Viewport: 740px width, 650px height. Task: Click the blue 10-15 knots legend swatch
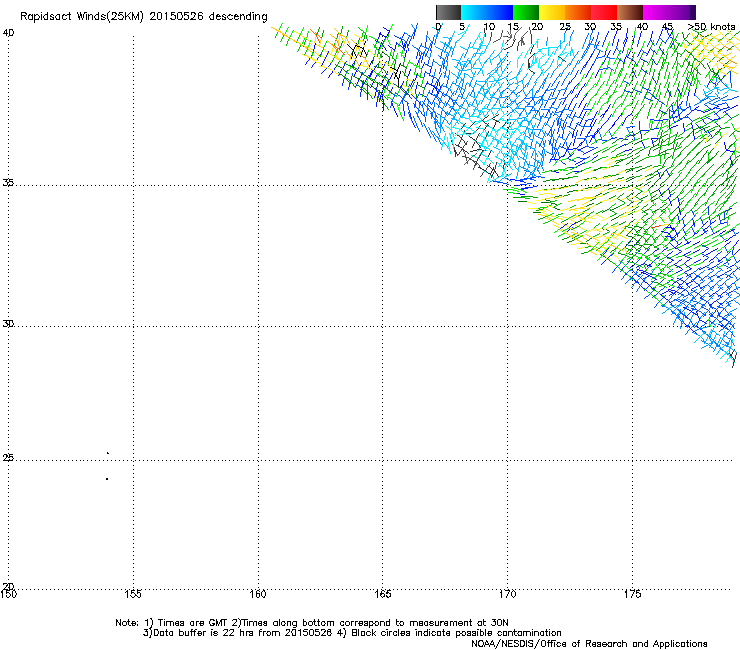[x=500, y=12]
